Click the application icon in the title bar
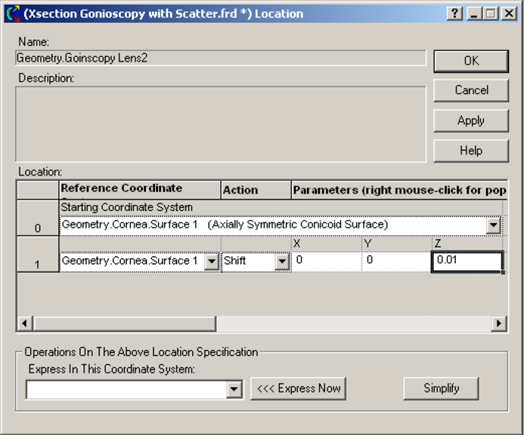525x435 pixels. (13, 14)
